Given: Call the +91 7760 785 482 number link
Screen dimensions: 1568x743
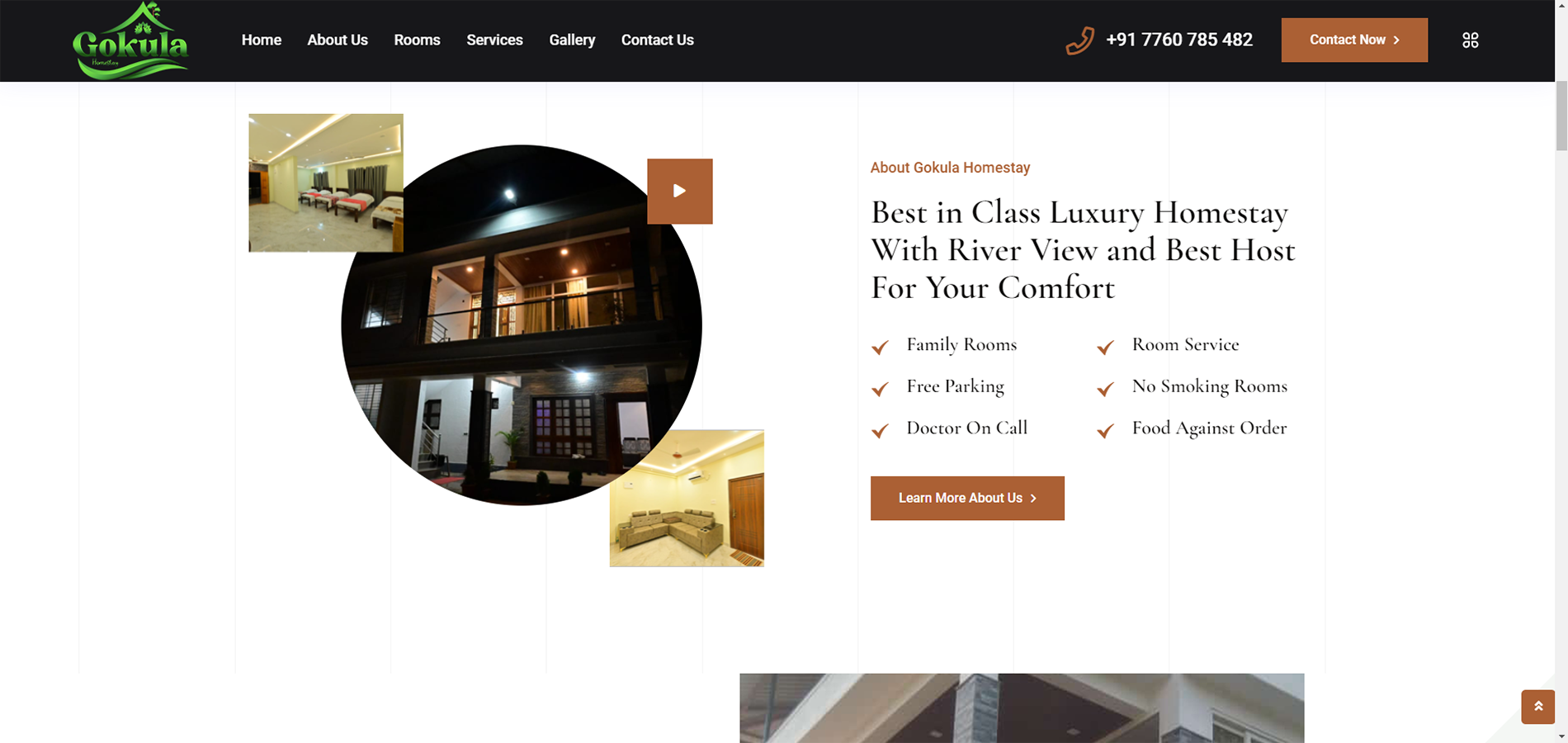Looking at the screenshot, I should pos(1178,40).
